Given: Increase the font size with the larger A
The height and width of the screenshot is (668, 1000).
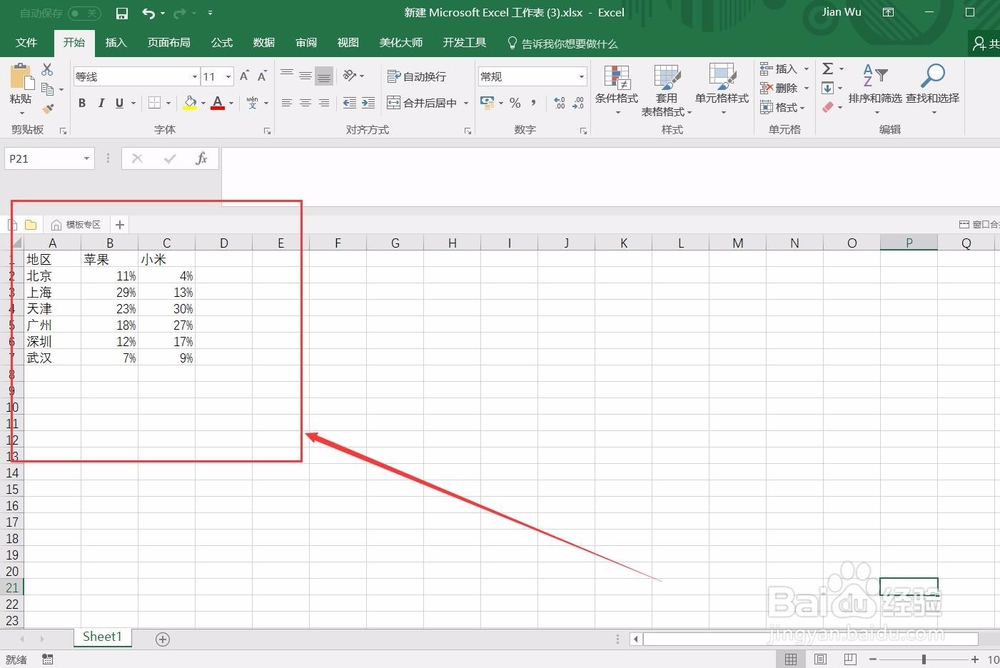Looking at the screenshot, I should click(x=244, y=76).
